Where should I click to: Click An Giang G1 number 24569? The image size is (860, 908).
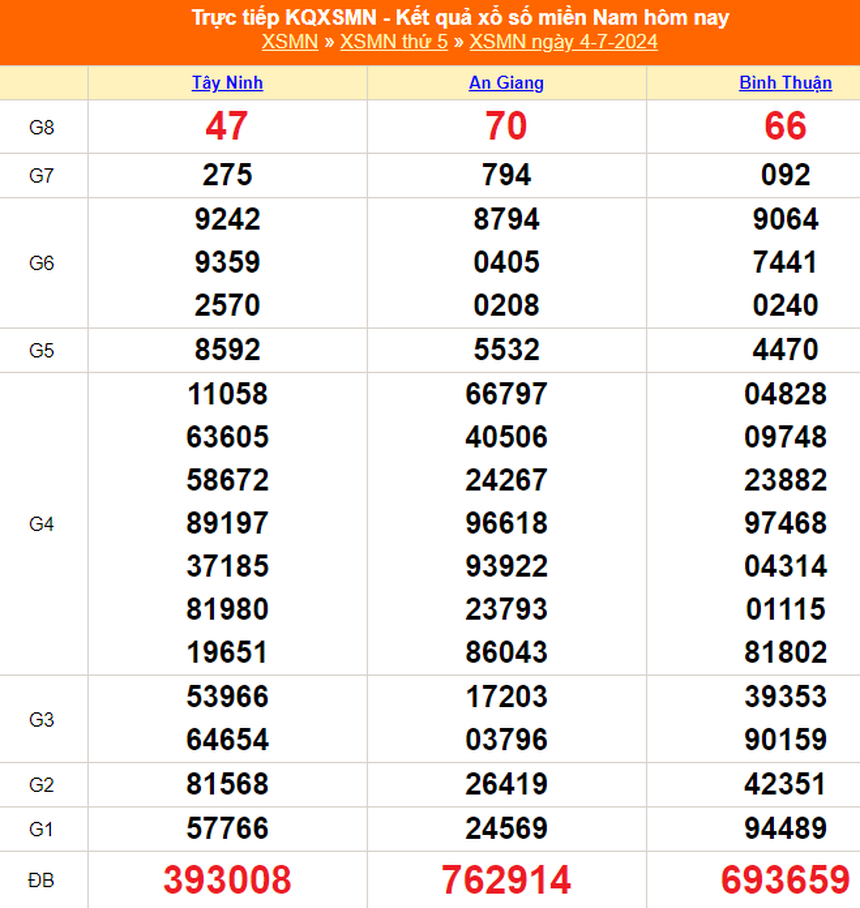point(506,829)
